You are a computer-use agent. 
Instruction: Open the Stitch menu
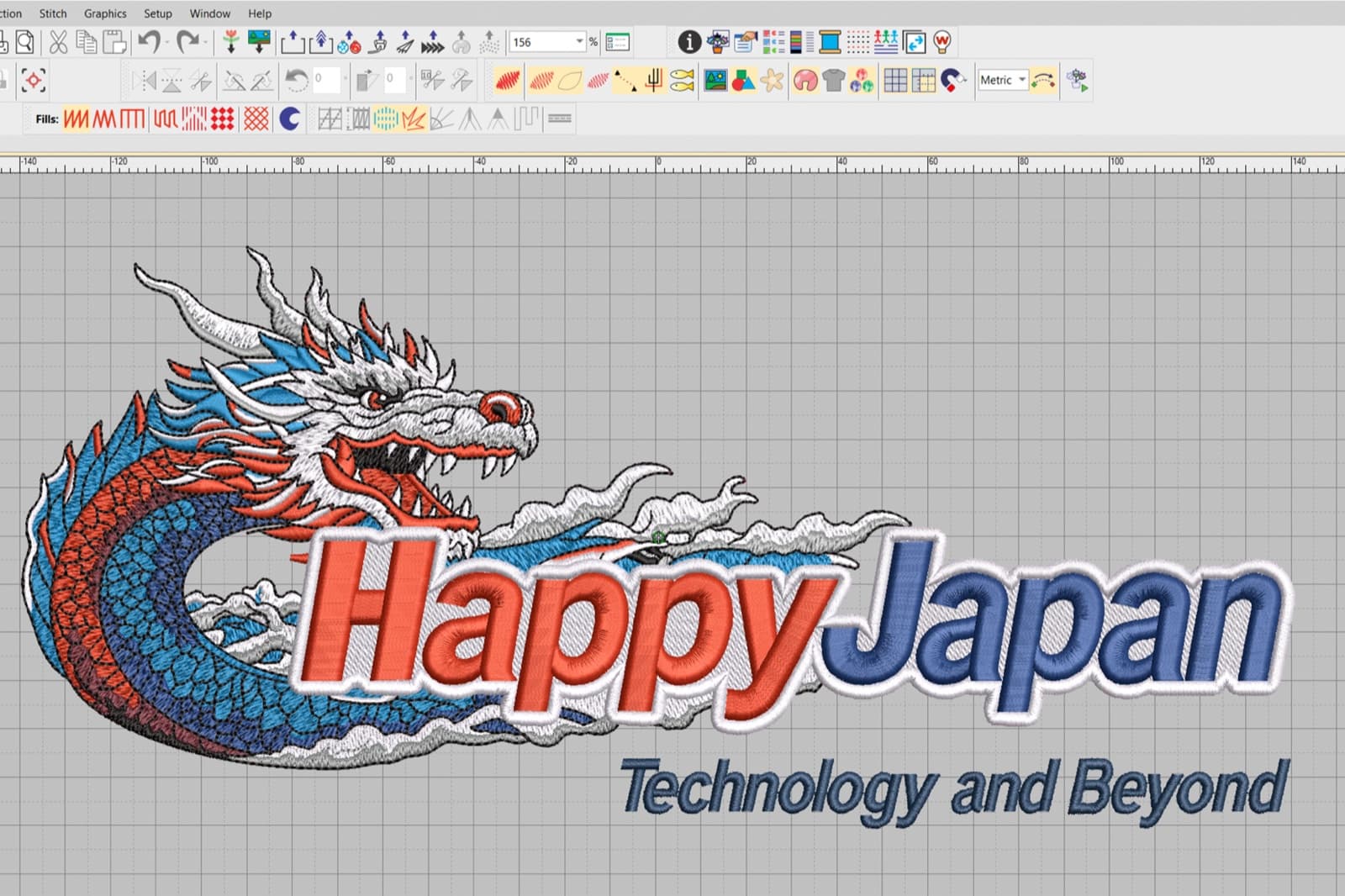point(53,13)
